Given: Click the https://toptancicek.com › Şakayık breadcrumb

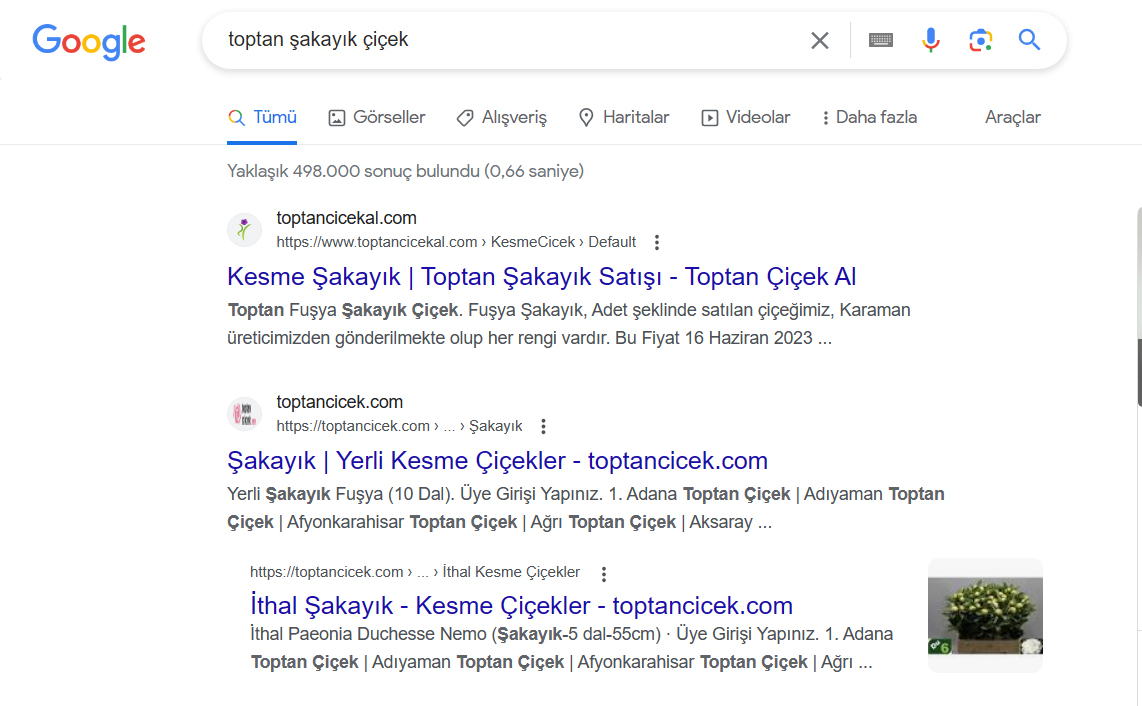Looking at the screenshot, I should pos(399,426).
